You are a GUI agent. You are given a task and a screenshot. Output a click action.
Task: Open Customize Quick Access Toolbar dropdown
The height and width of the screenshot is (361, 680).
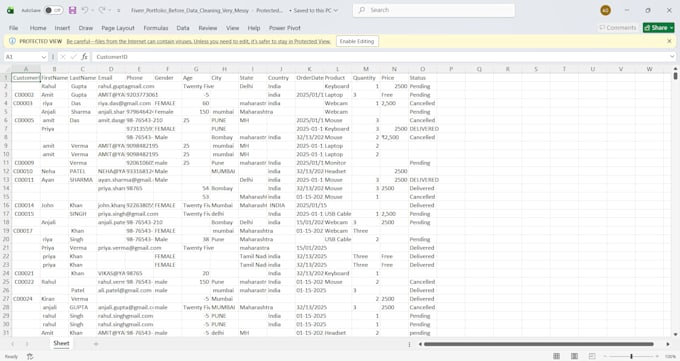point(119,10)
